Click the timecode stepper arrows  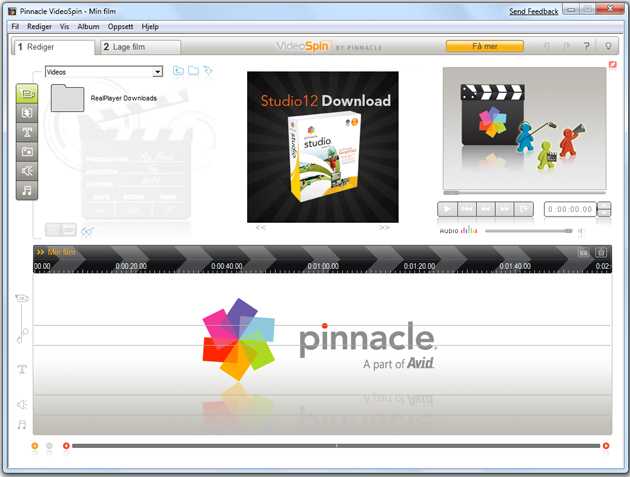pyautogui.click(x=604, y=209)
